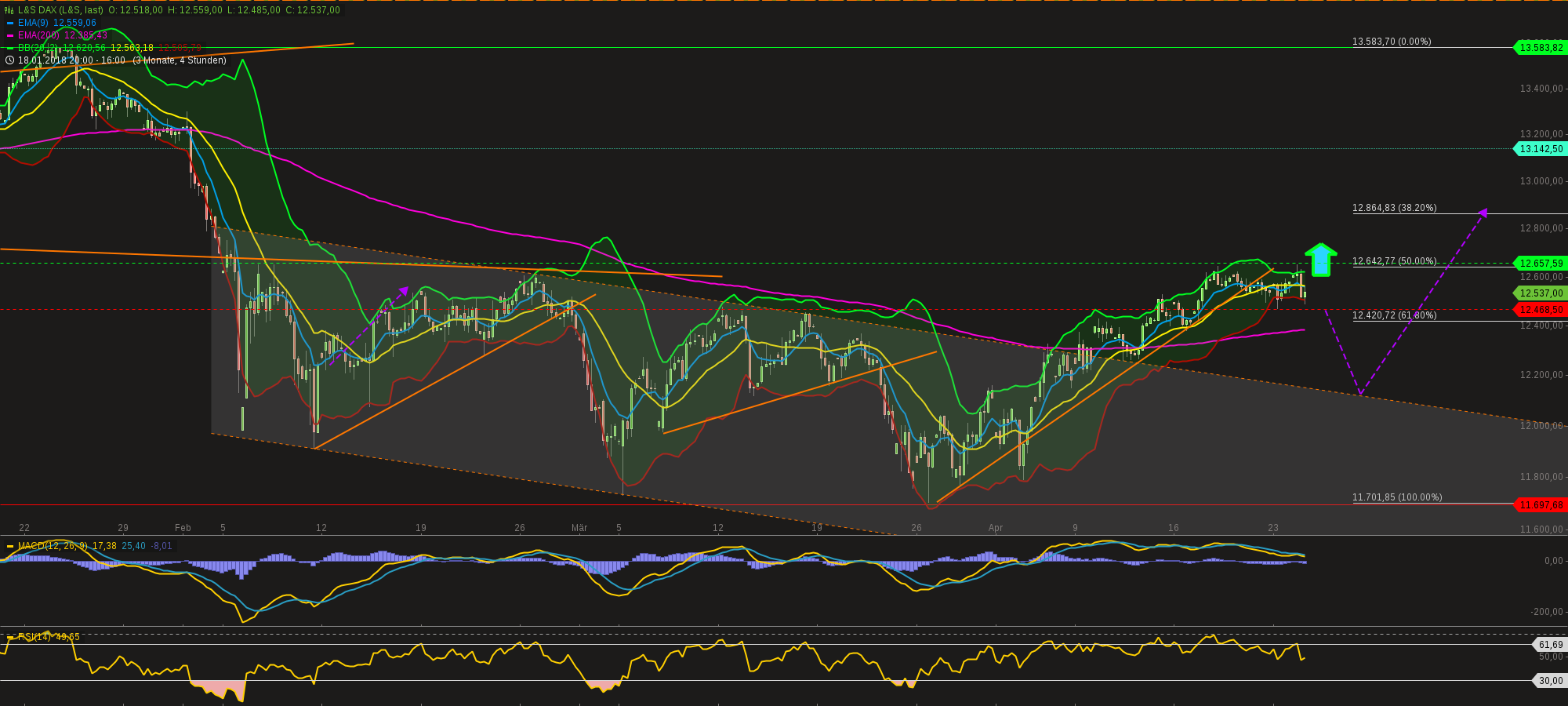Click the yellow RSI(14) legend marker

click(x=10, y=637)
